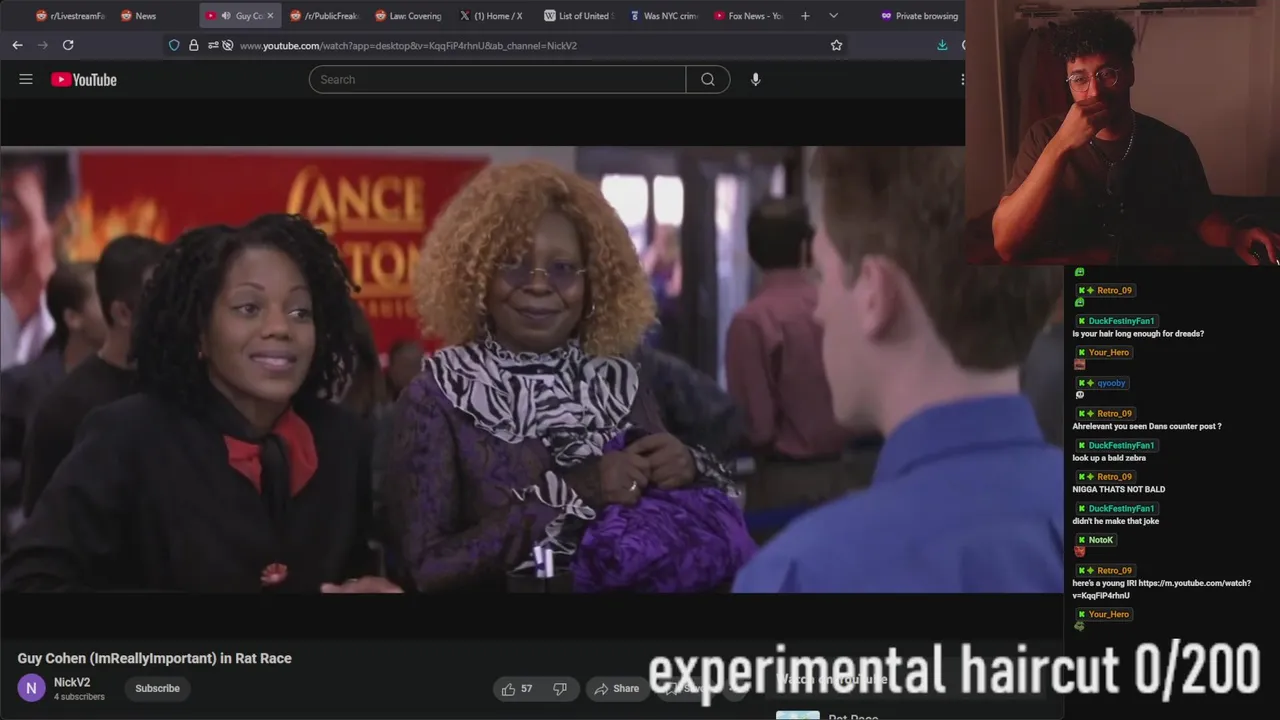Share the Rat Race video
The image size is (1280, 720).
click(616, 688)
